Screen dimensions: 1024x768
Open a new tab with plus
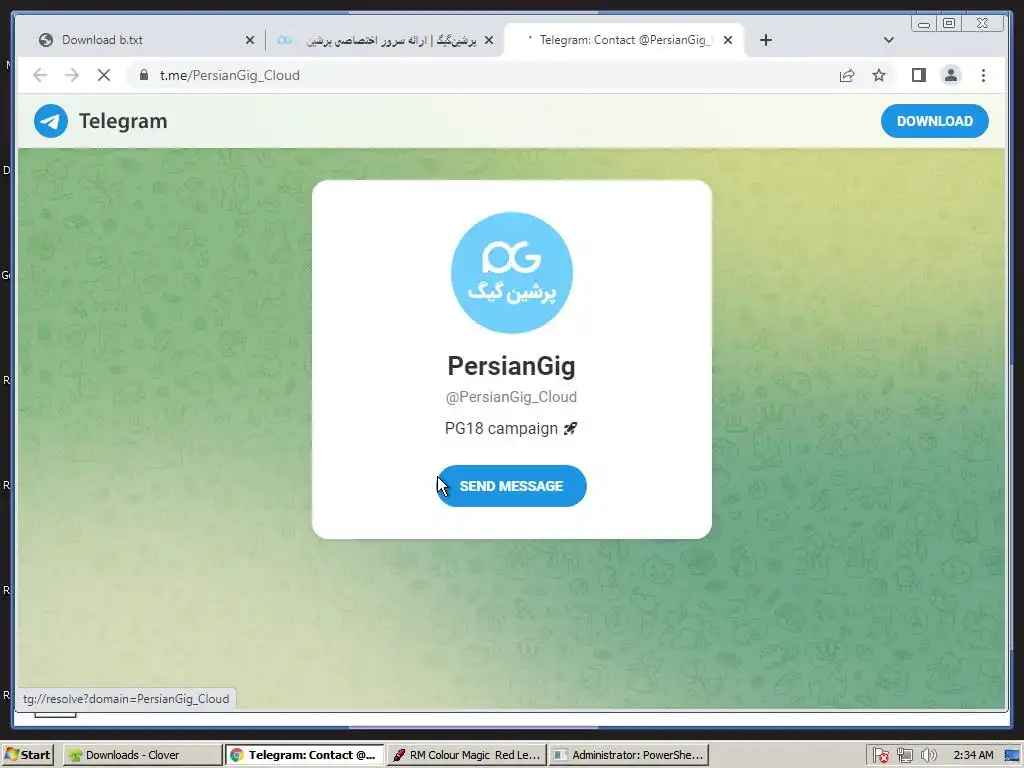pyautogui.click(x=766, y=40)
